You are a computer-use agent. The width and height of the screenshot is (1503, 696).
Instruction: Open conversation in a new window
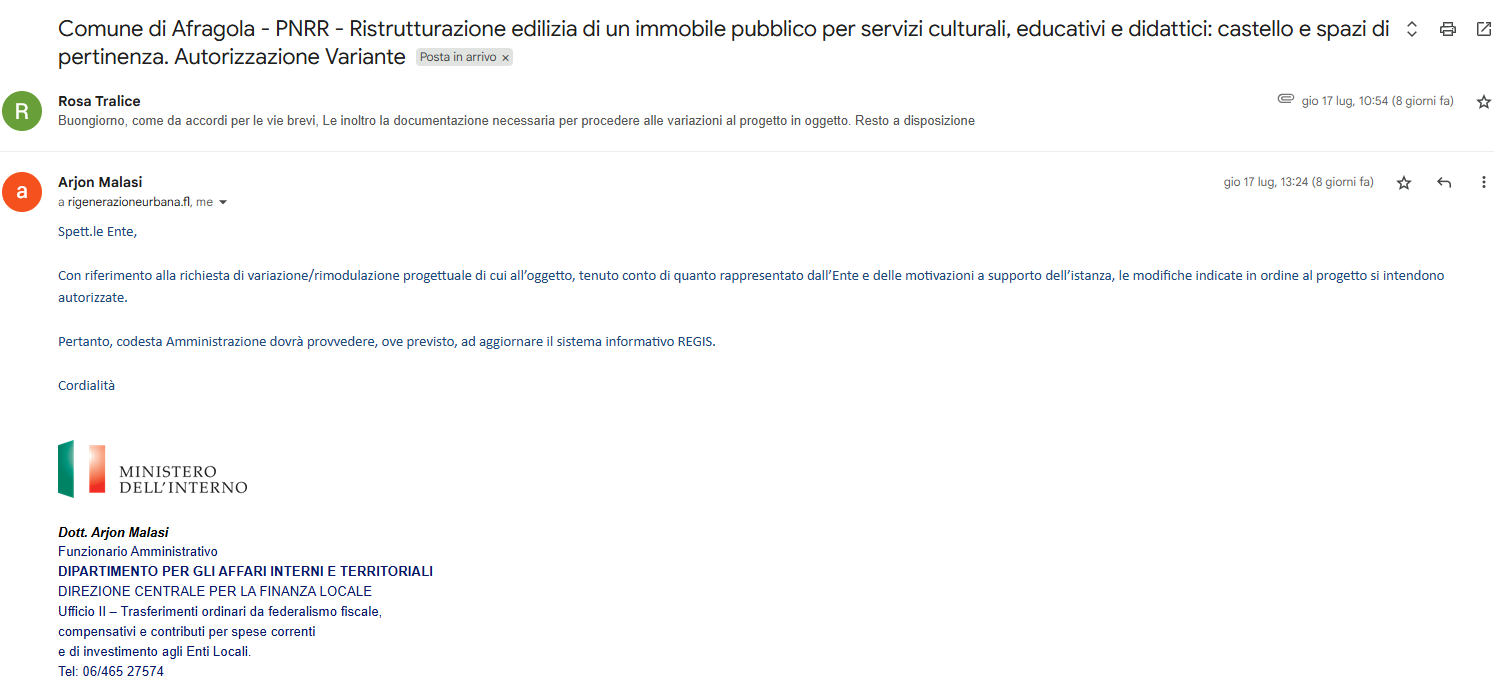(x=1483, y=29)
